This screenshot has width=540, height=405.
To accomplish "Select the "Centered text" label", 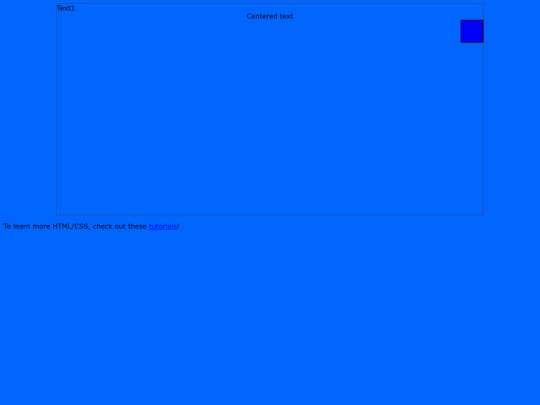I will 270,16.
